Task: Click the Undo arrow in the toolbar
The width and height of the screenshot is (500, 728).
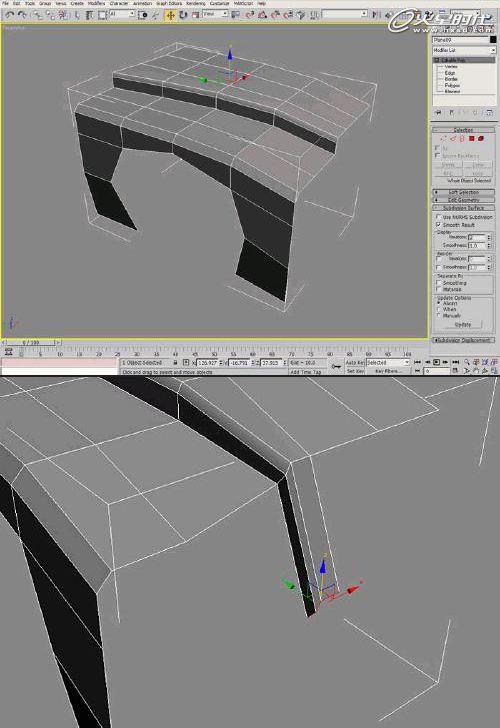Action: [x=10, y=15]
